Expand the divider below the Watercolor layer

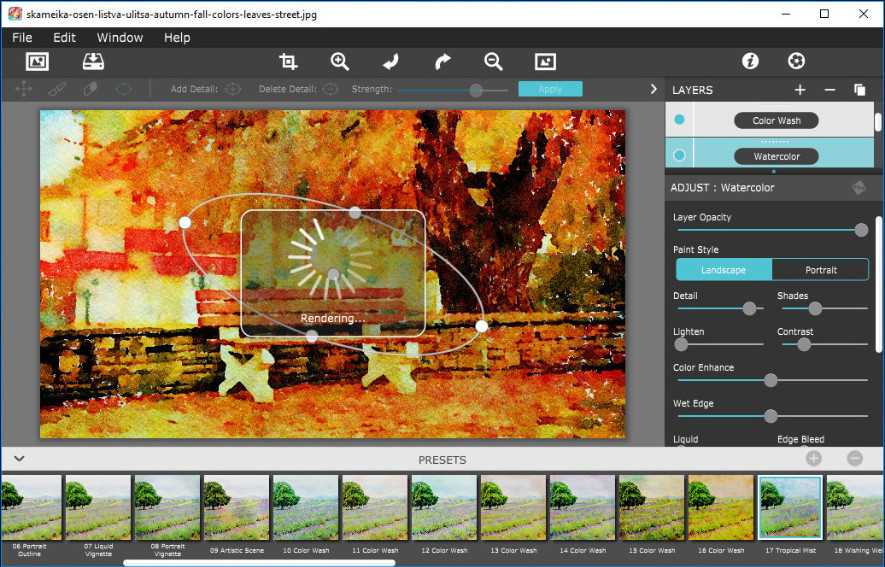tap(774, 172)
